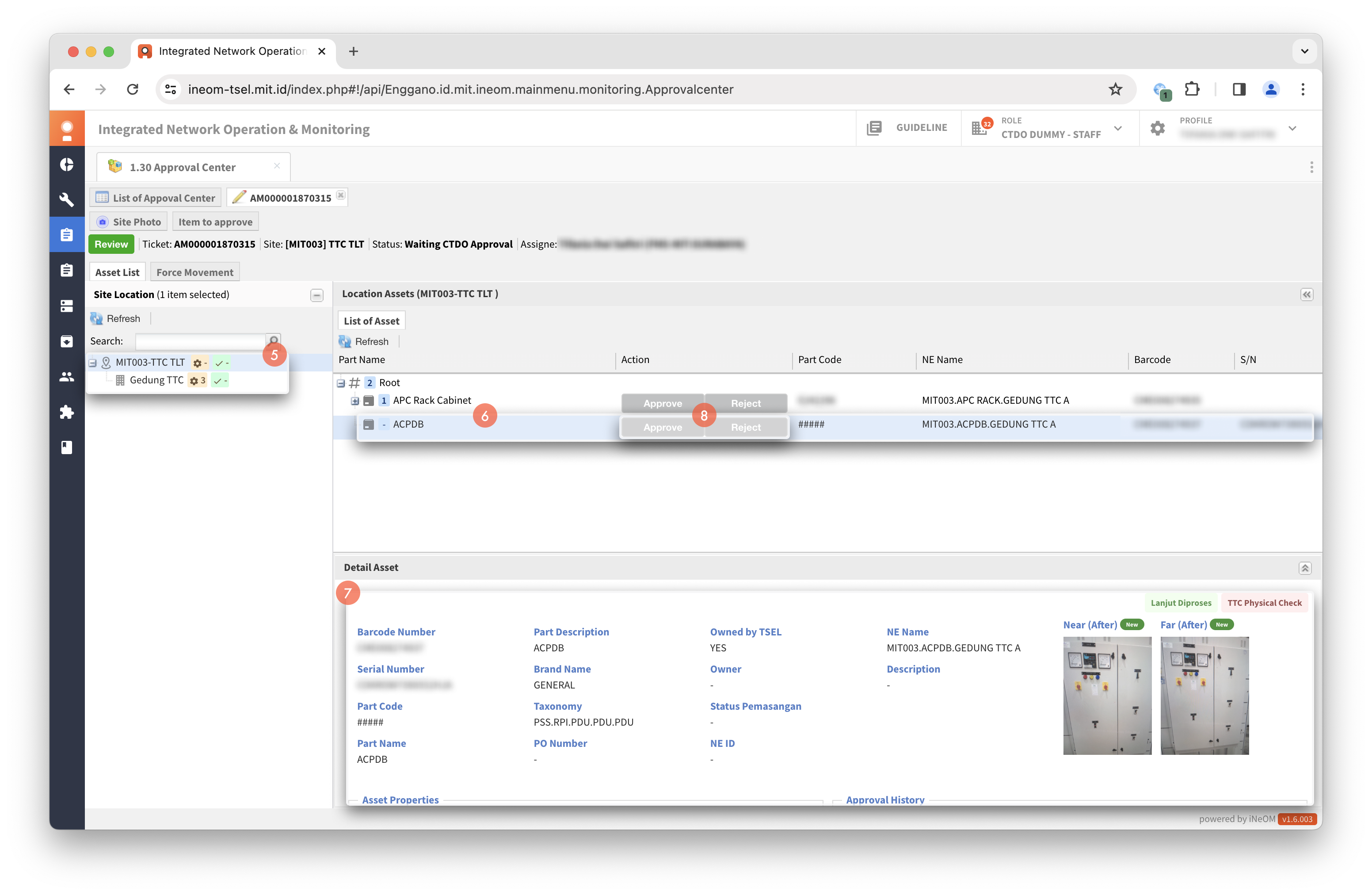Open the browser extensions puzzle icon
1372x895 pixels.
pyautogui.click(x=1192, y=89)
